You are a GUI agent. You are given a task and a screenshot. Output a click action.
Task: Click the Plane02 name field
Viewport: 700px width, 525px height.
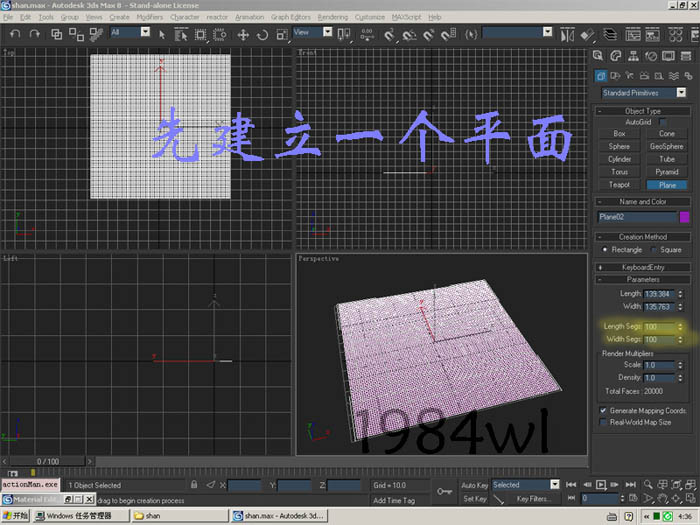pyautogui.click(x=637, y=217)
